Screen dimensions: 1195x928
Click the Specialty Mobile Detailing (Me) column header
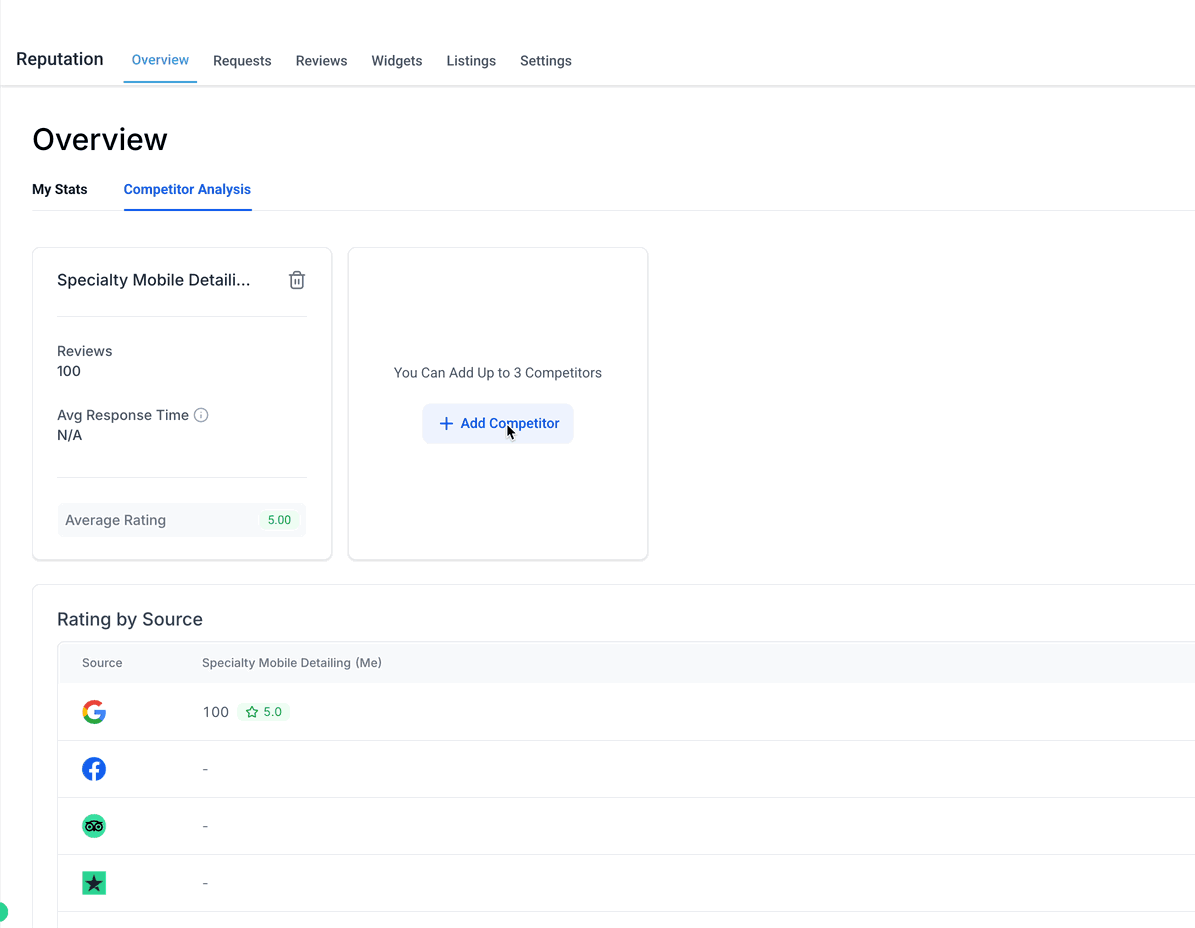[x=291, y=663]
